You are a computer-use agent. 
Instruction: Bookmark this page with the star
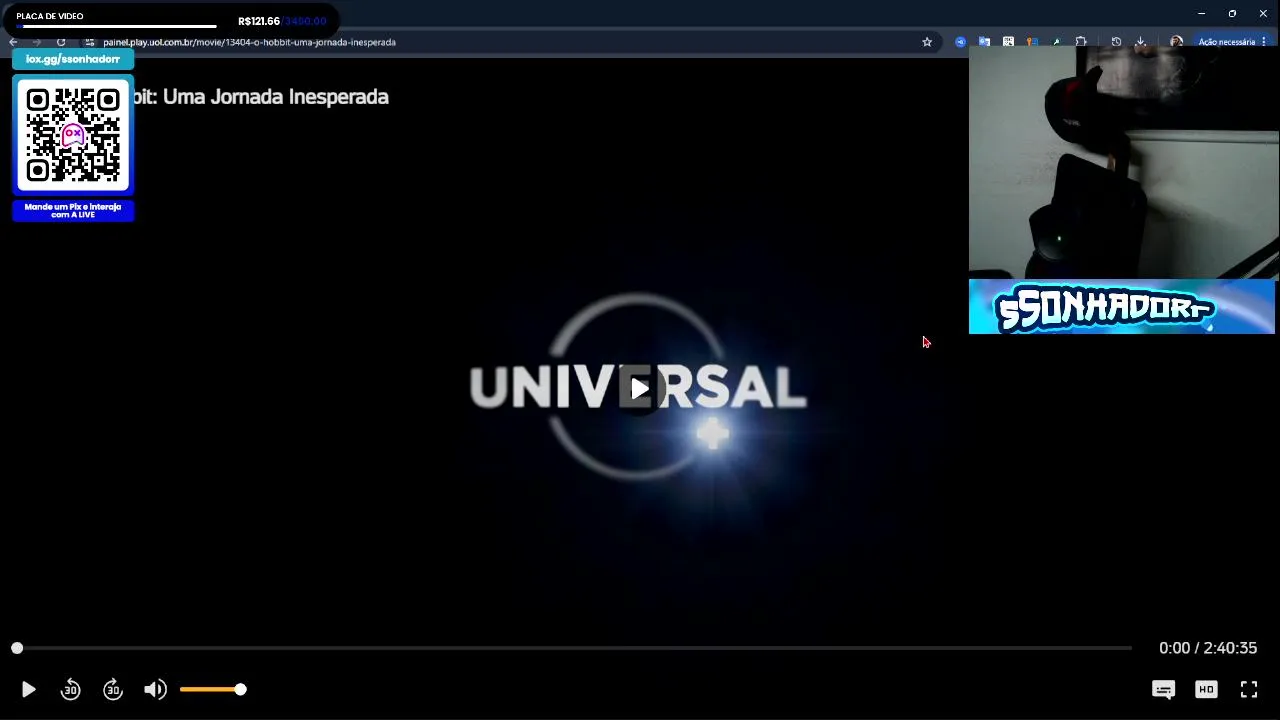927,42
